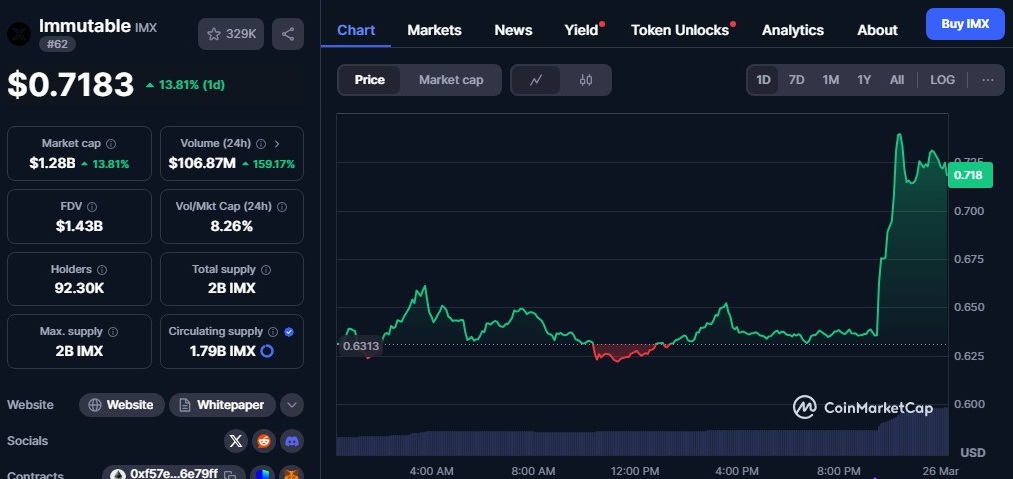Open the Immutable IMX coin logo
The height and width of the screenshot is (479, 1013).
pyautogui.click(x=19, y=34)
